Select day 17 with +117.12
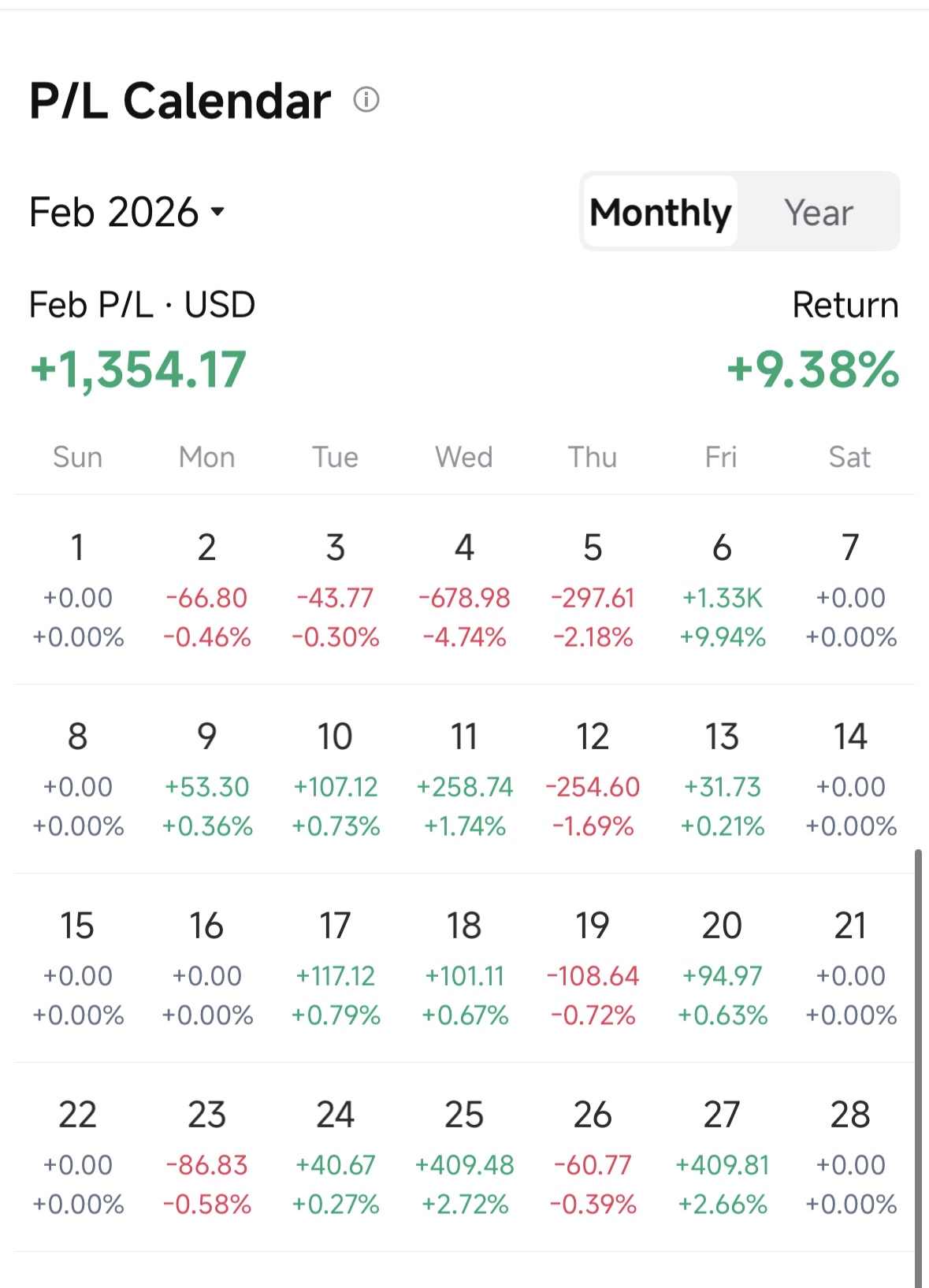The image size is (929, 1288). tap(336, 968)
